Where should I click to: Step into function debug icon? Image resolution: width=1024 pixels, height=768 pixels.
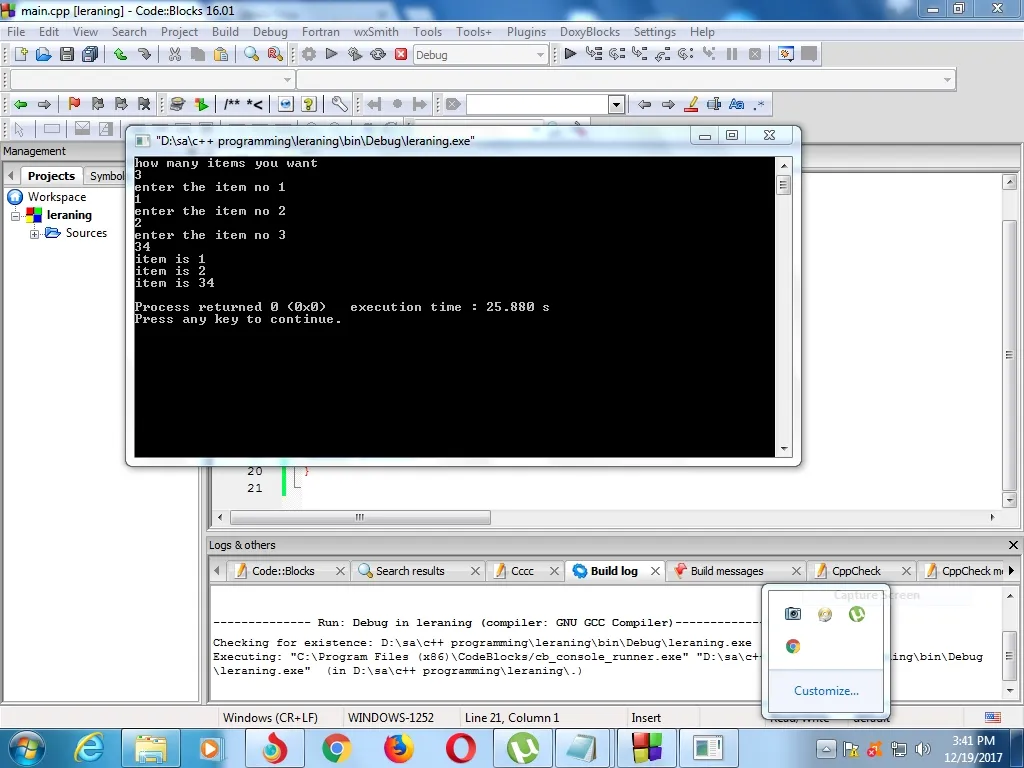click(639, 54)
